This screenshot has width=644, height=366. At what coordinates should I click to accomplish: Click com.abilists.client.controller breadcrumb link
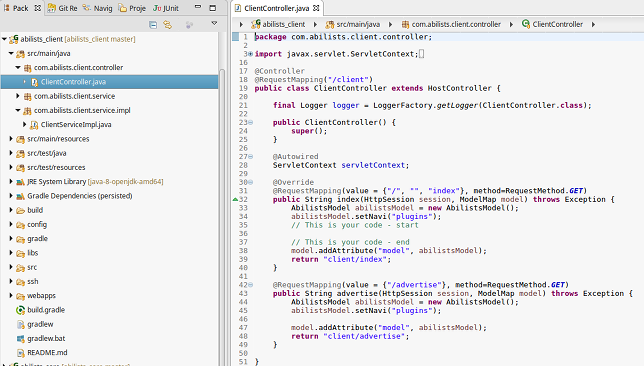coord(456,24)
